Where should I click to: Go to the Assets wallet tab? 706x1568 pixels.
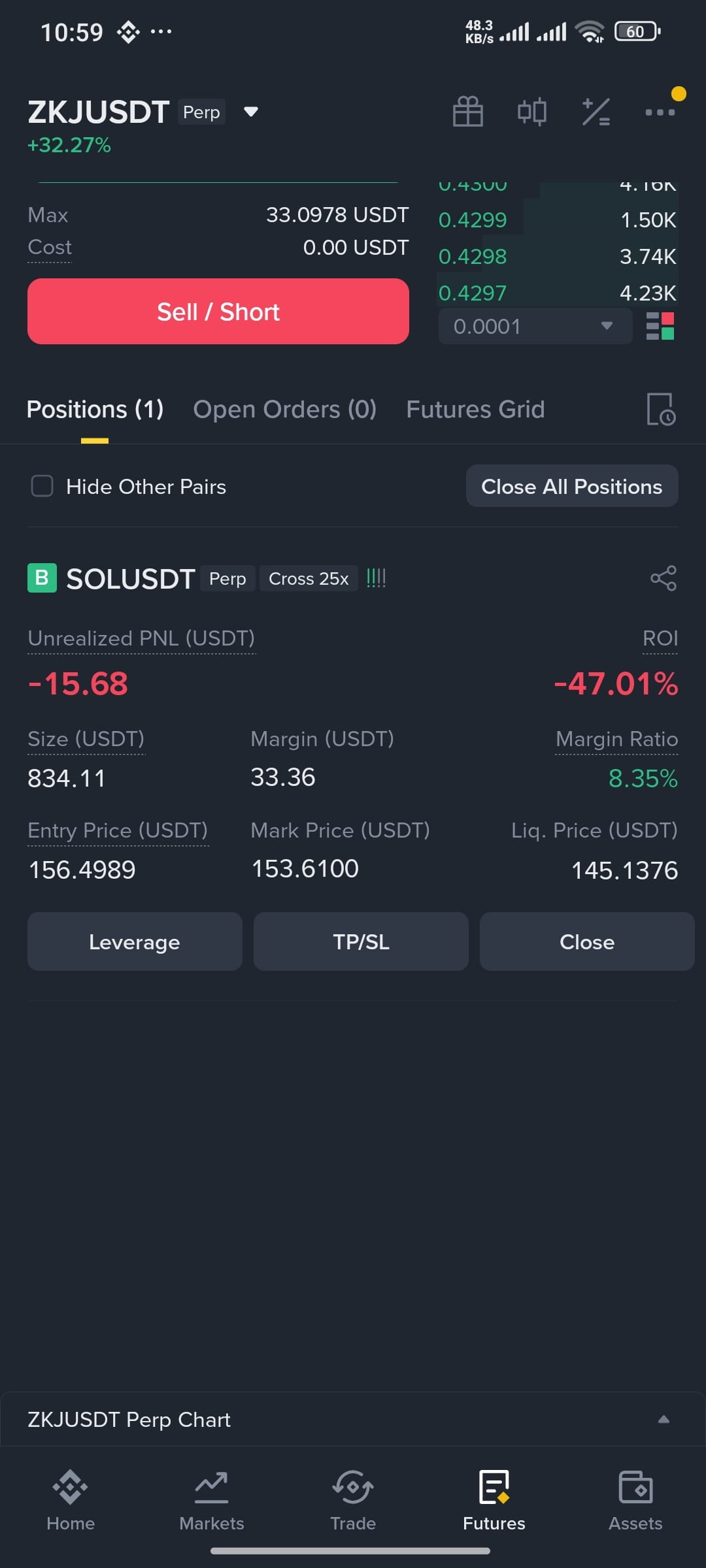point(635,1500)
